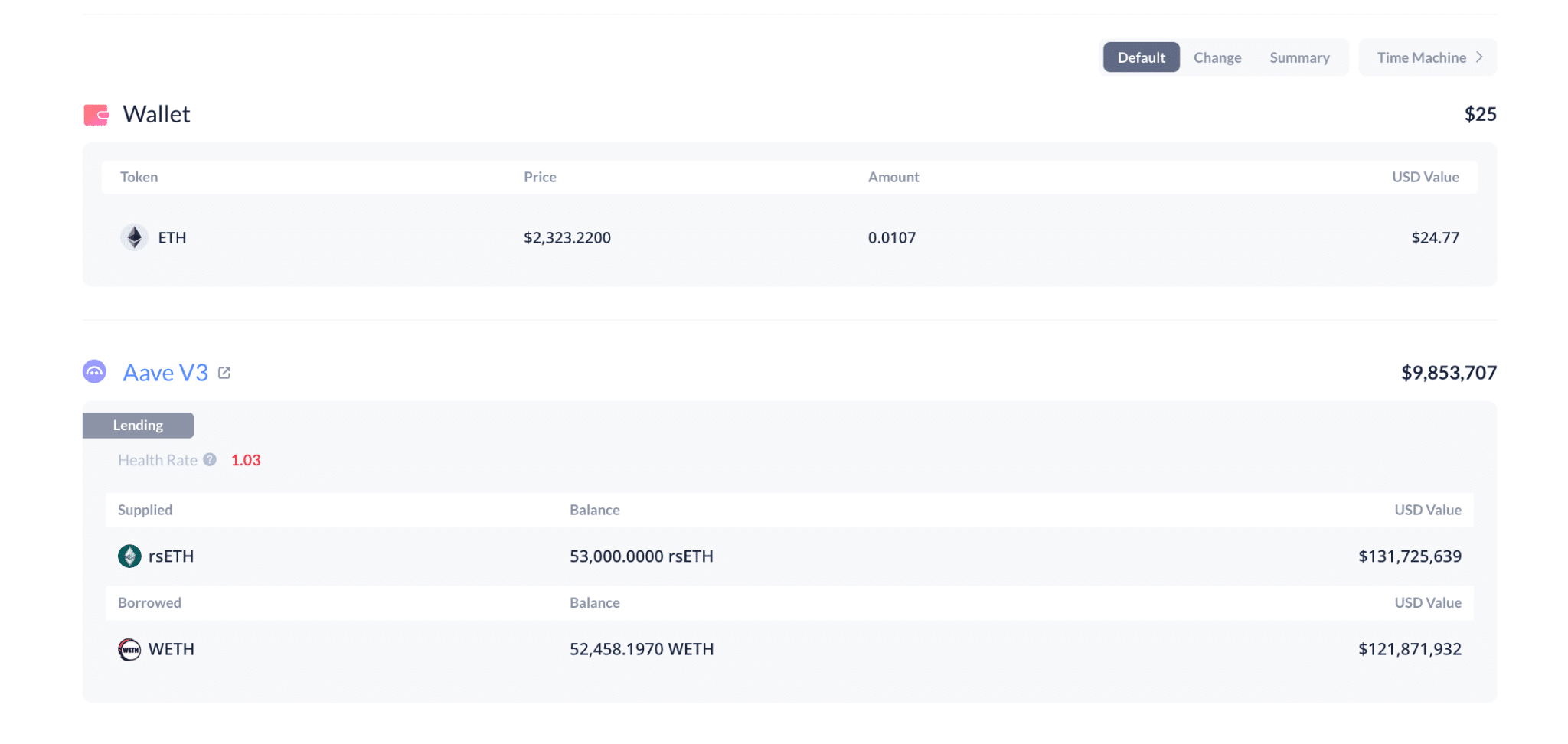Select the Default view tab
Image resolution: width=1568 pixels, height=744 pixels.
pyautogui.click(x=1141, y=57)
